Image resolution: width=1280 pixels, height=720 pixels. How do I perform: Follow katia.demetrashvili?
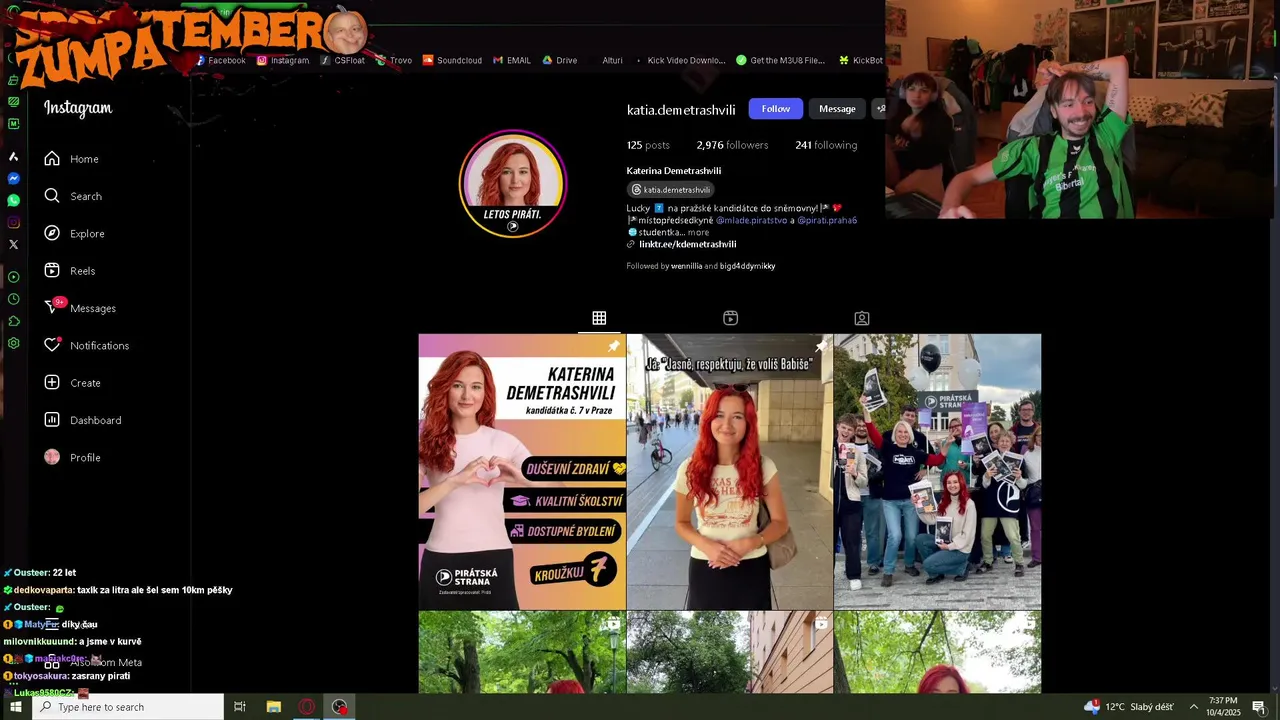tap(775, 109)
